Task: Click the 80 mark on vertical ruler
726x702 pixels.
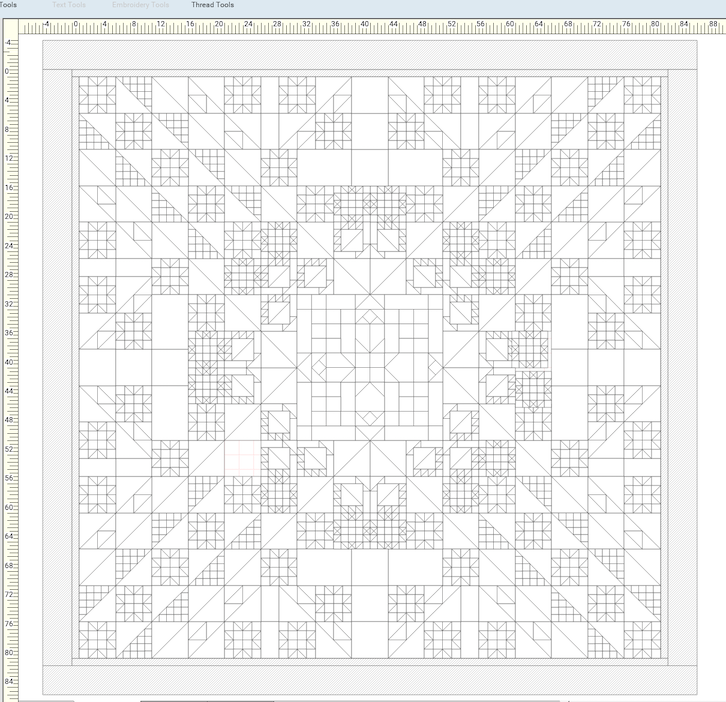Action: (x=8, y=652)
